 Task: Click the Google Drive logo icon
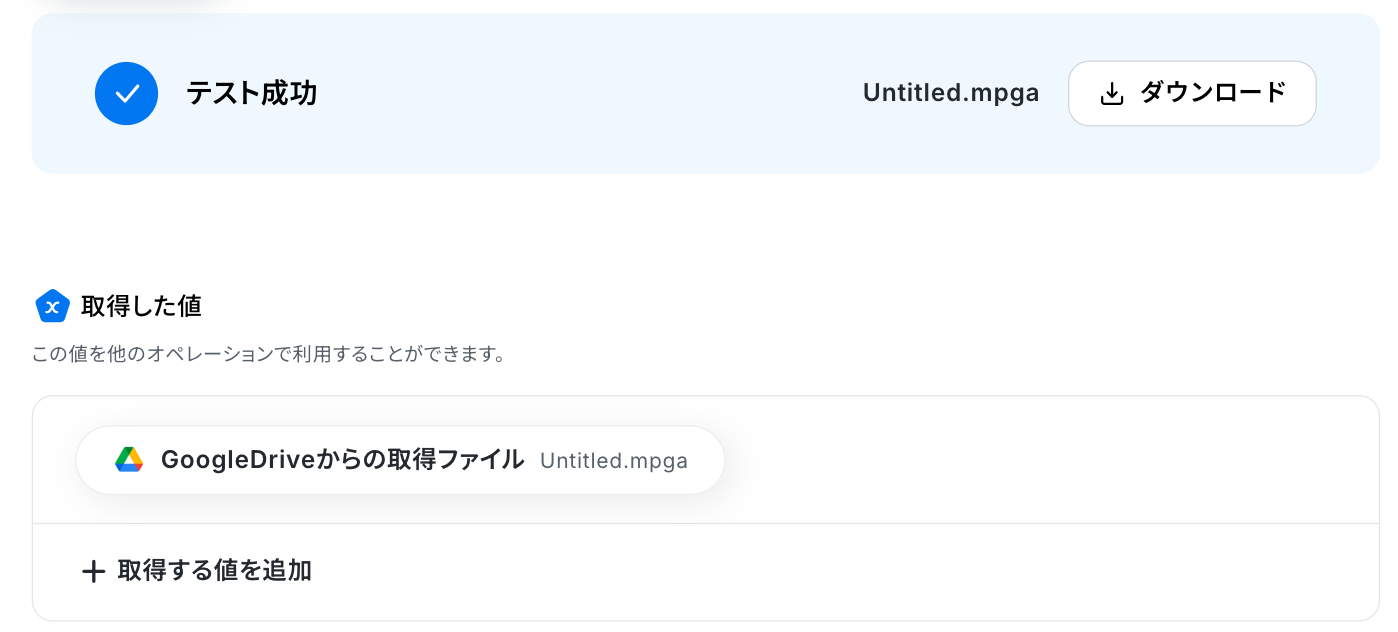[129, 460]
